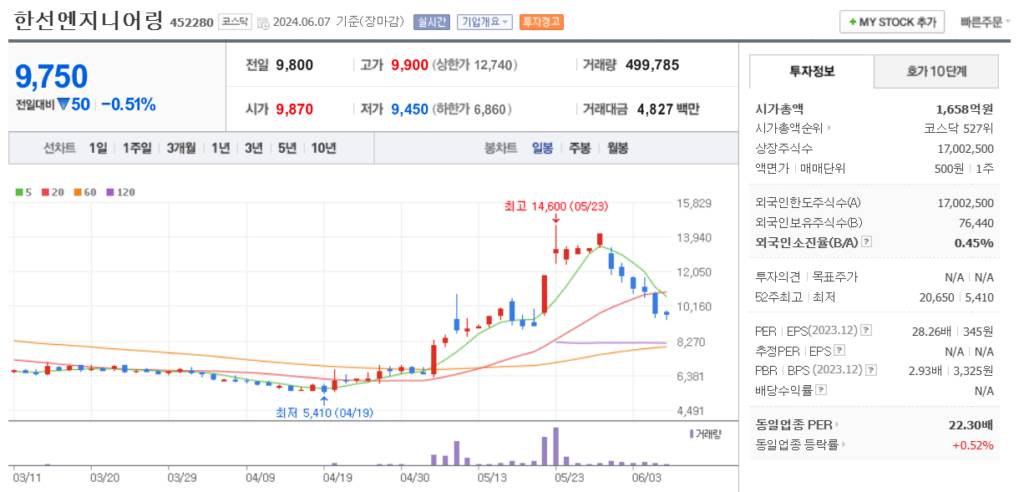Click the 28.26배 PER value
Image resolution: width=1024 pixels, height=492 pixels.
click(x=932, y=331)
